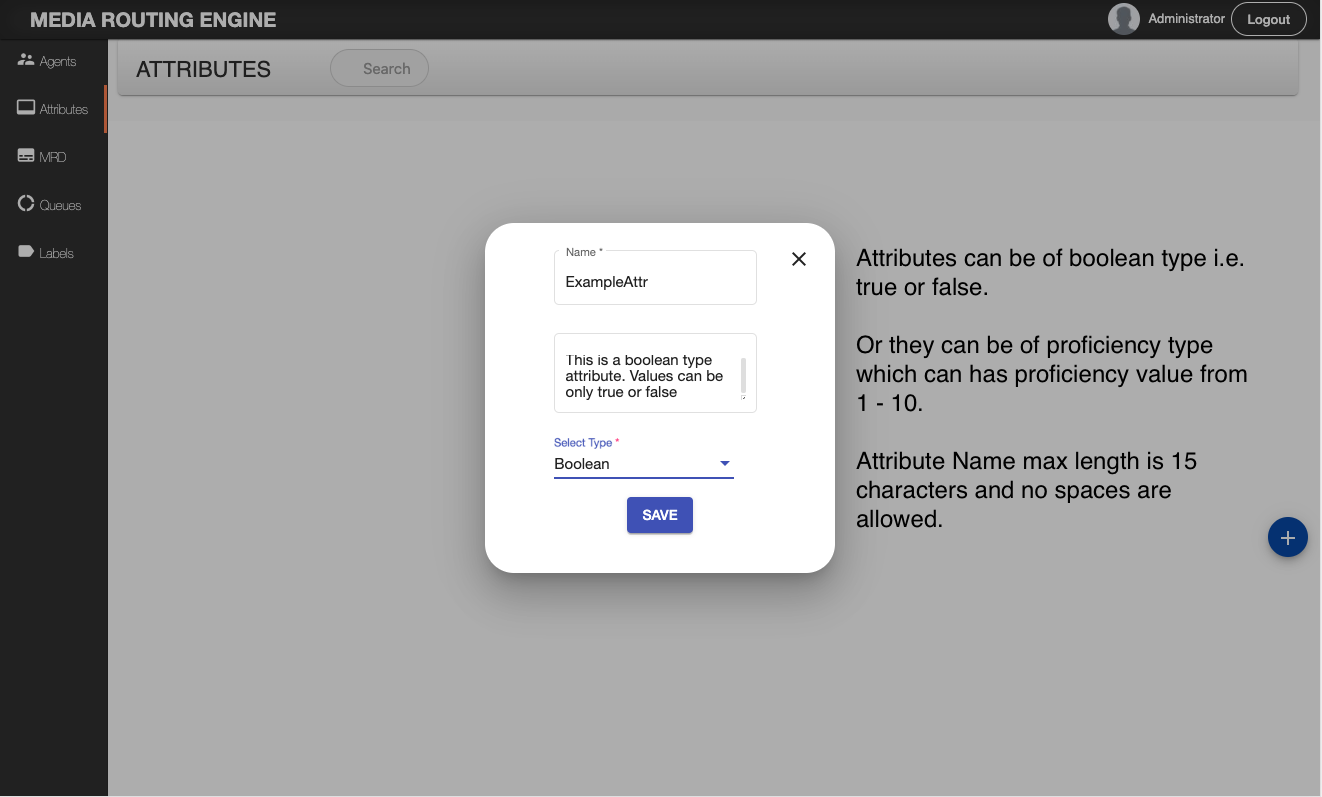1322x797 pixels.
Task: Go to the Queues menu label in sidebar
Action: 60,205
